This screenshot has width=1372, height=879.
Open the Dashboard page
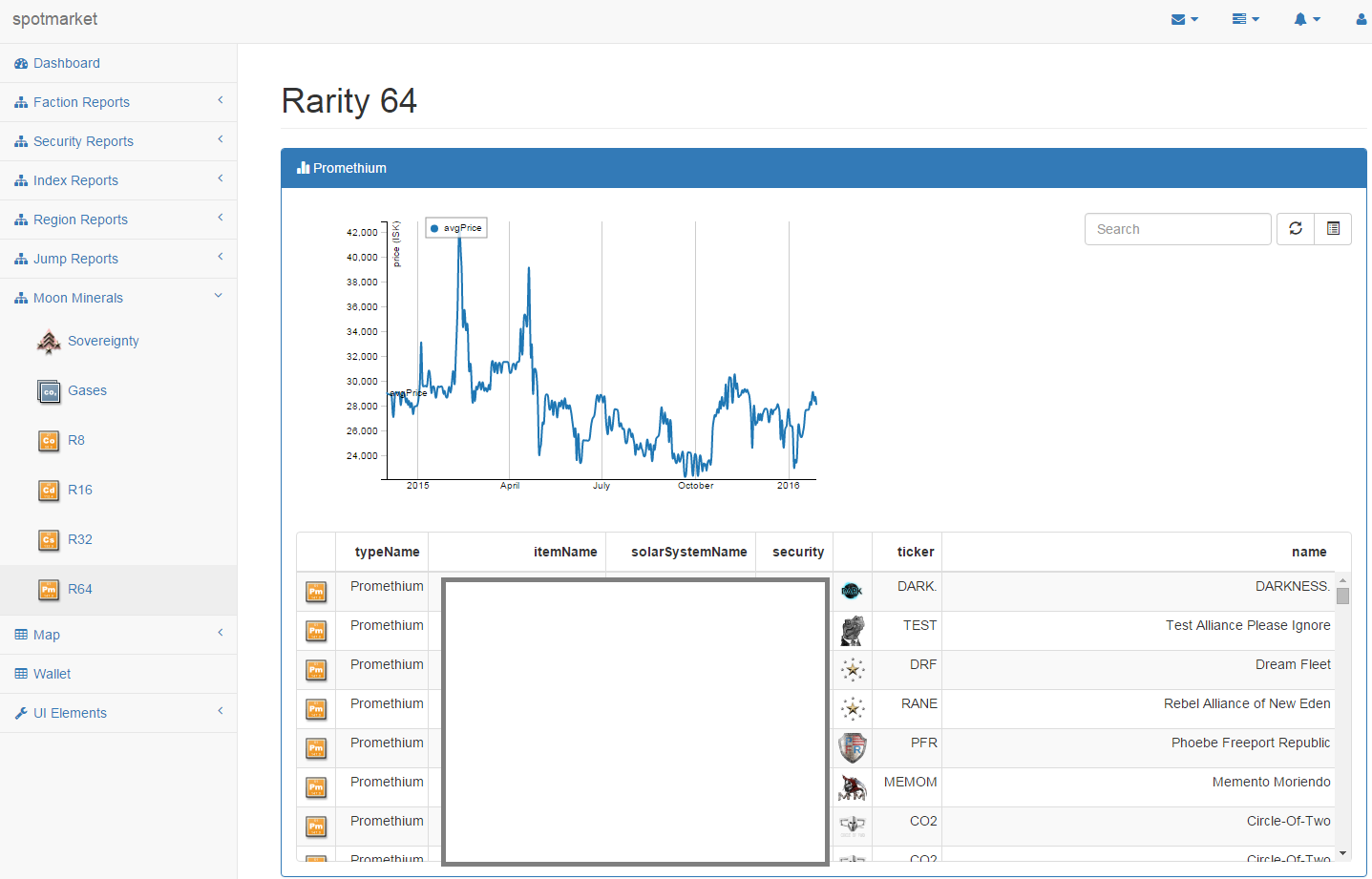[x=66, y=63]
